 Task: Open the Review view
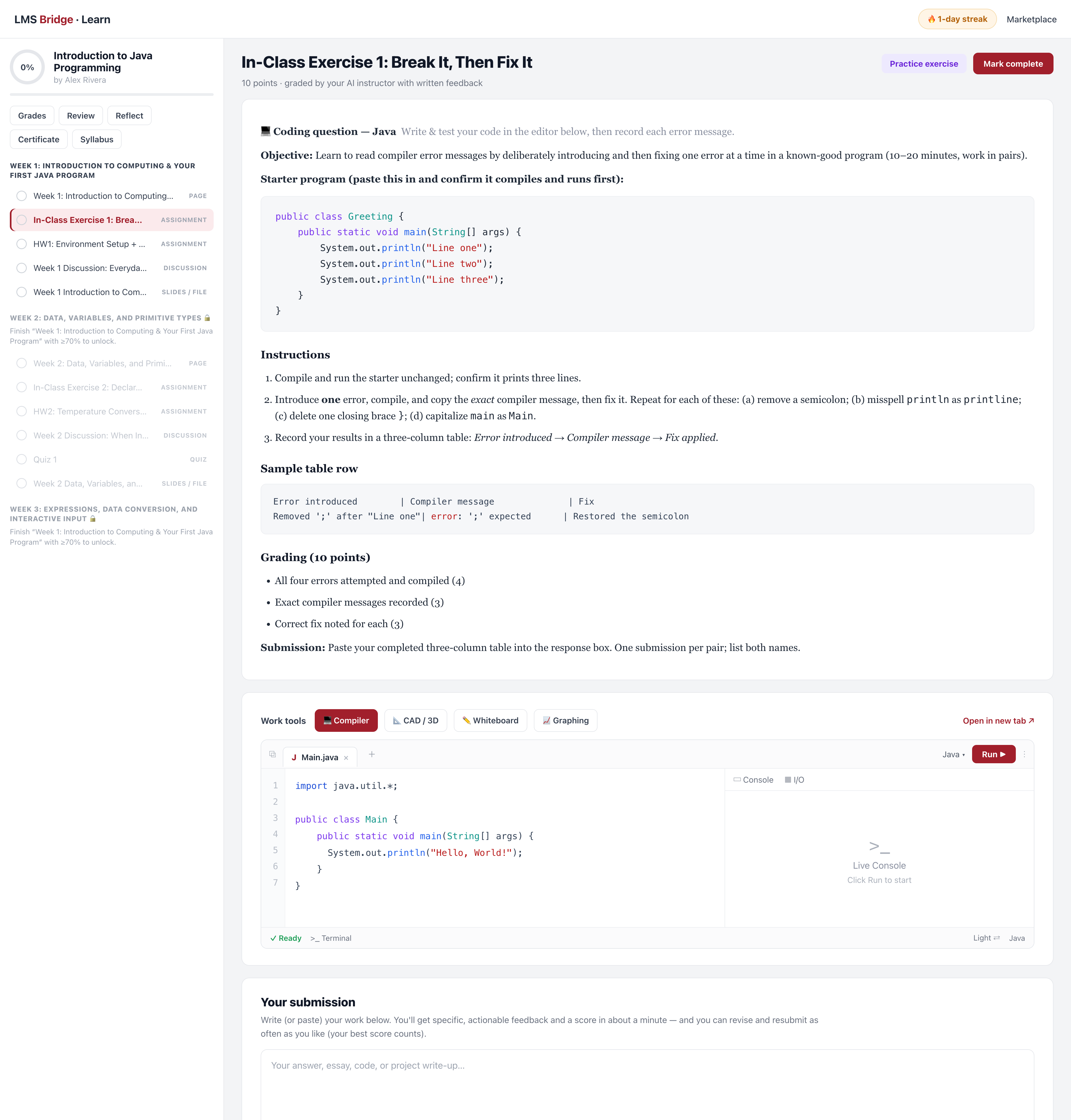click(81, 115)
